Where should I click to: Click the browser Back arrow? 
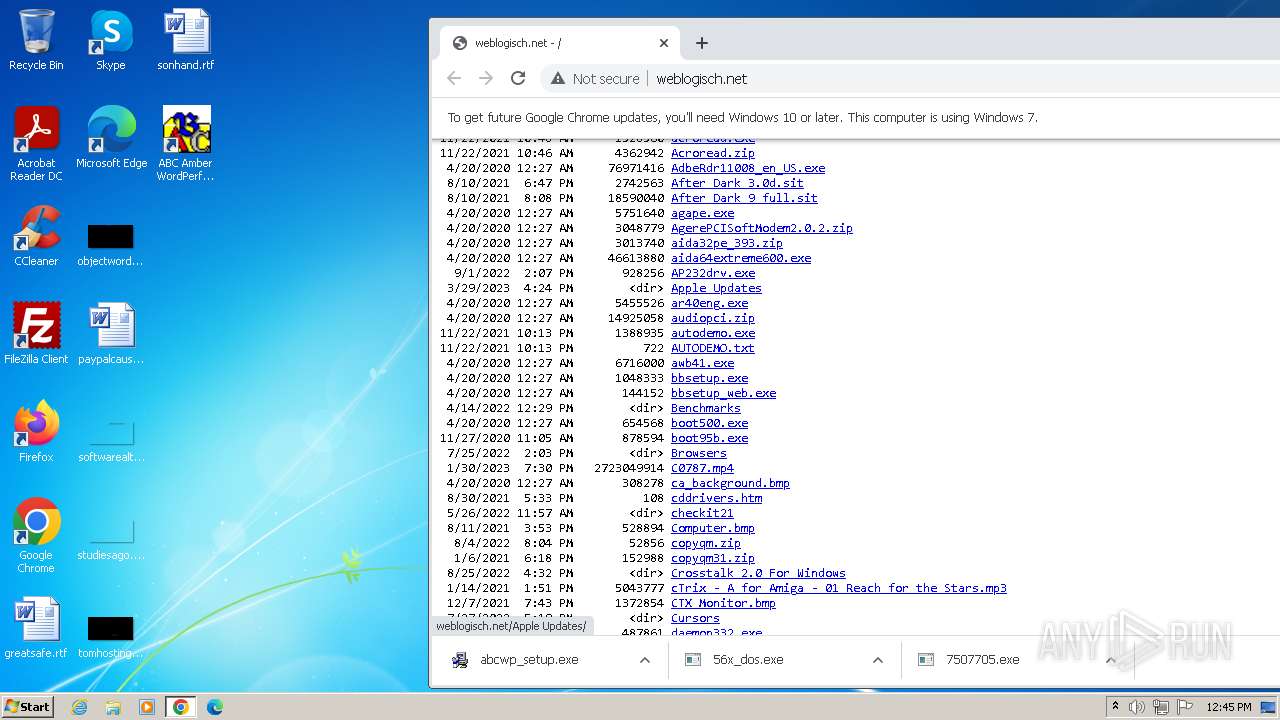(x=454, y=78)
